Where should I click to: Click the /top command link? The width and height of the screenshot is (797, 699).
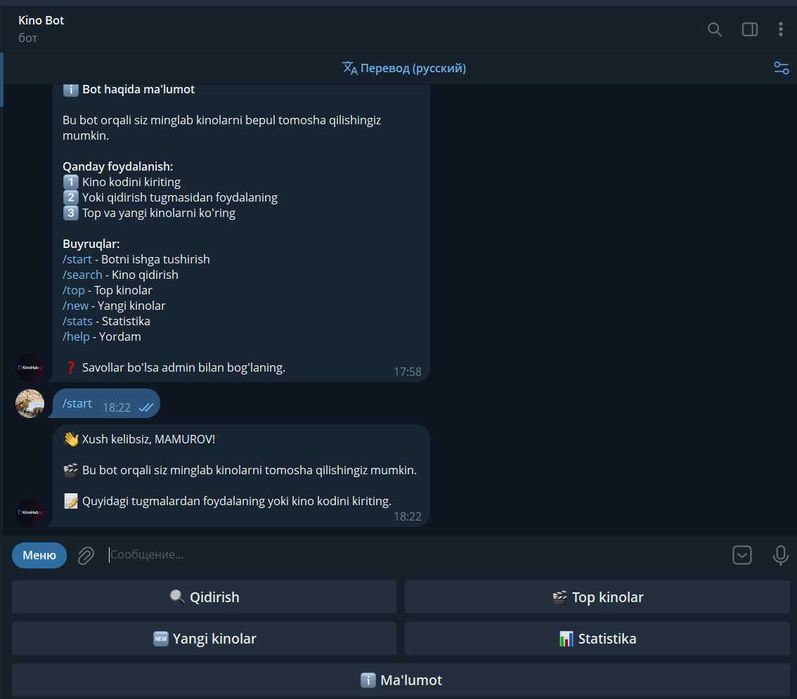(74, 290)
